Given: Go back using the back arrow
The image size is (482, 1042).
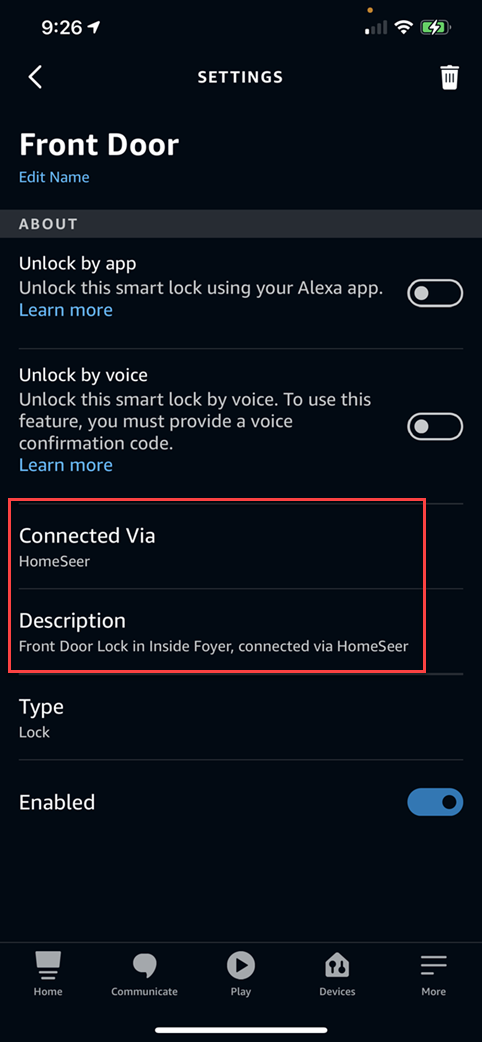Looking at the screenshot, I should 35,77.
